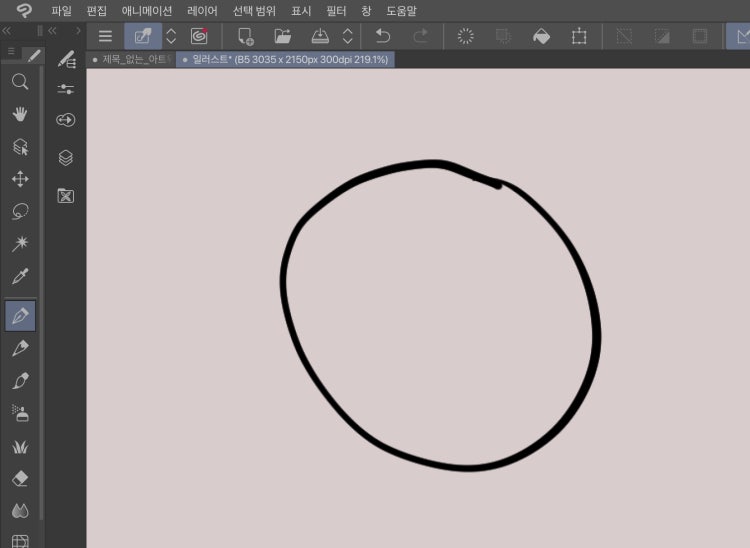Select the Eyedropper tool
750x548 pixels.
[x=20, y=276]
